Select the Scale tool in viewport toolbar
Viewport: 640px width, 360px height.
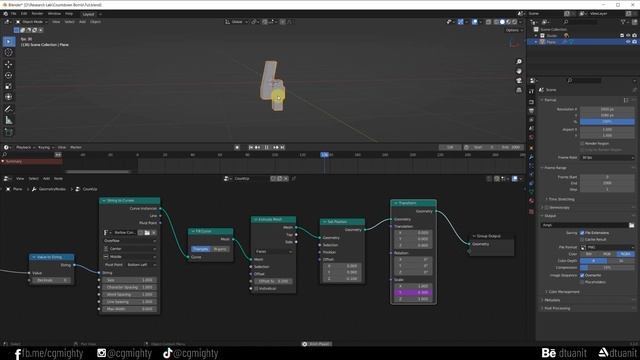coord(9,86)
